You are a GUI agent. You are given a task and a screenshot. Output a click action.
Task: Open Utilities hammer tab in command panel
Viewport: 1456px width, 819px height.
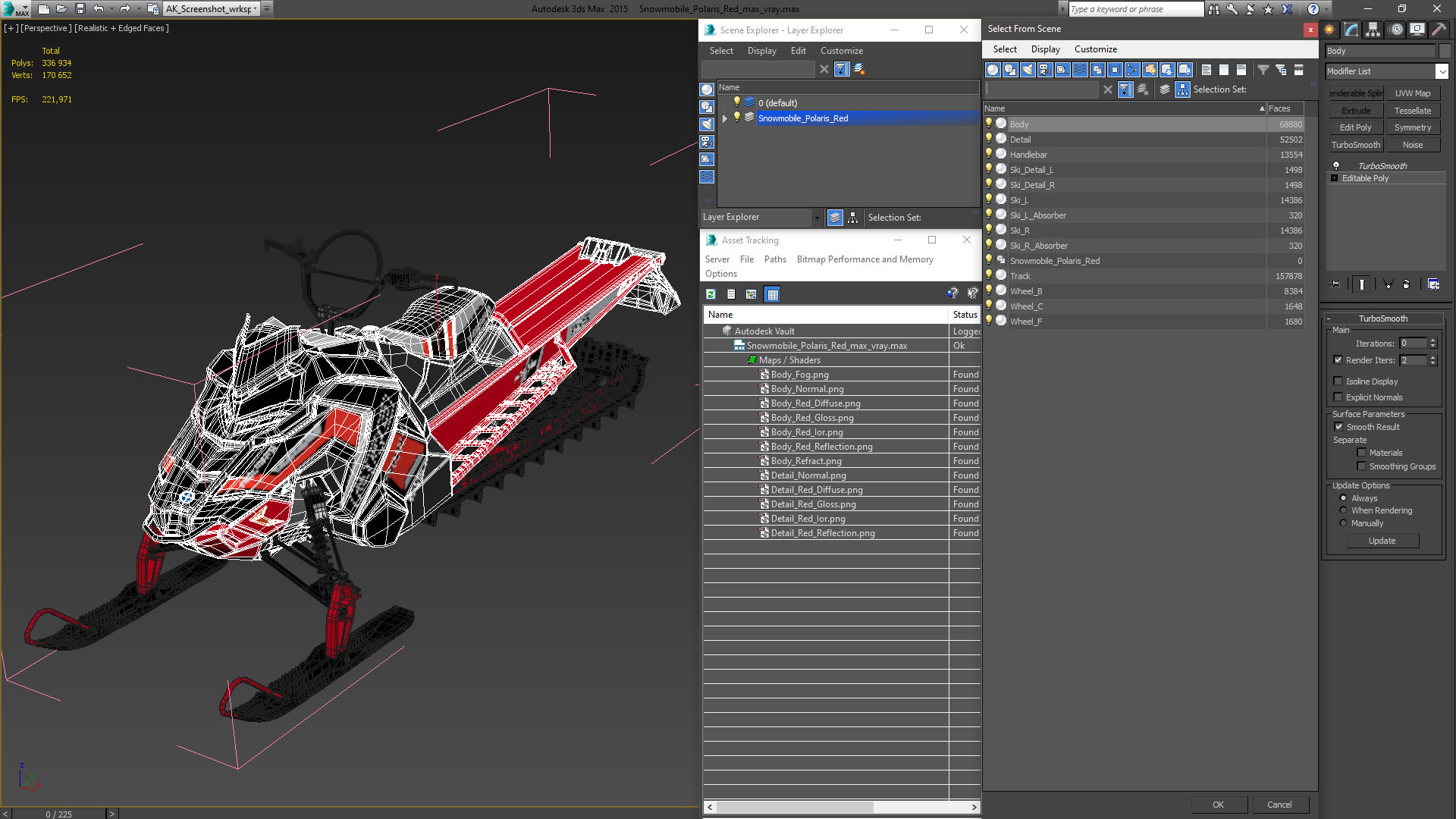1439,30
